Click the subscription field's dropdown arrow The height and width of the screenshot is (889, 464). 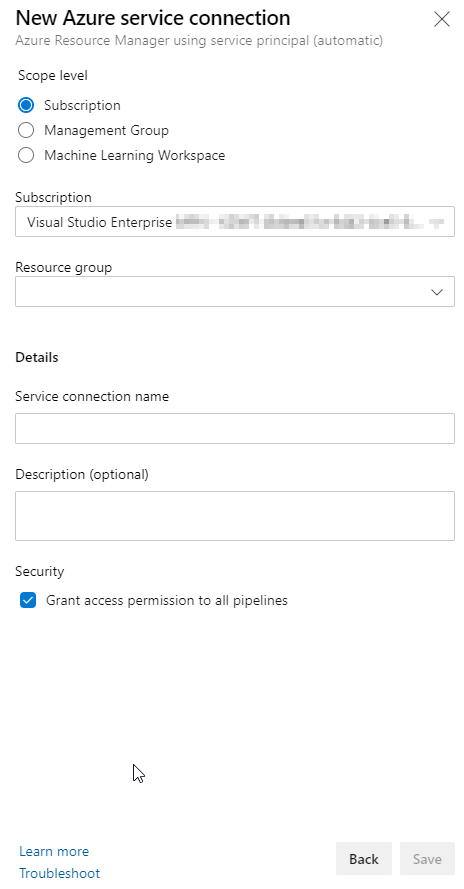pyautogui.click(x=437, y=223)
